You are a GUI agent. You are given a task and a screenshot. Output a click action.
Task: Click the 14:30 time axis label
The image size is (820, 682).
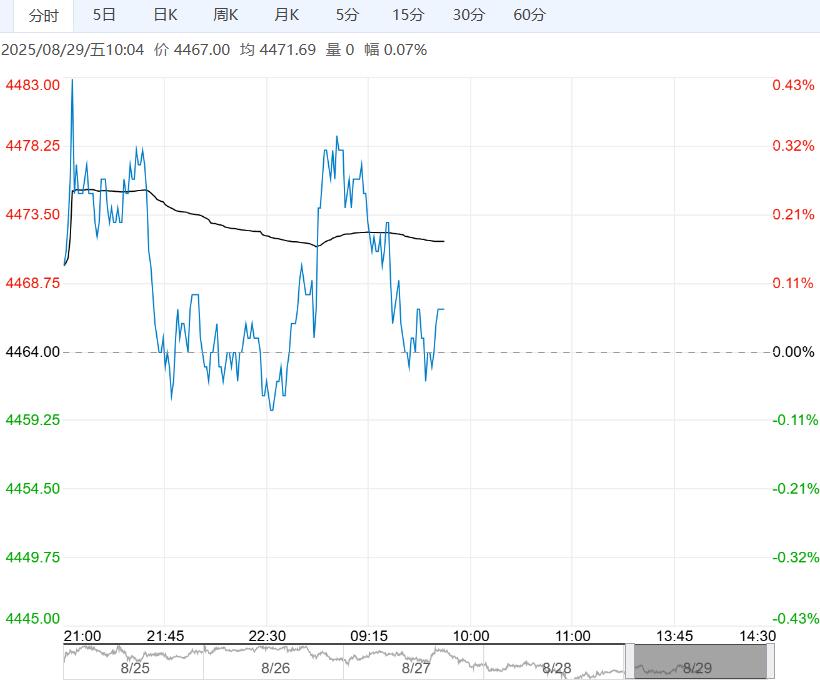[x=757, y=636]
